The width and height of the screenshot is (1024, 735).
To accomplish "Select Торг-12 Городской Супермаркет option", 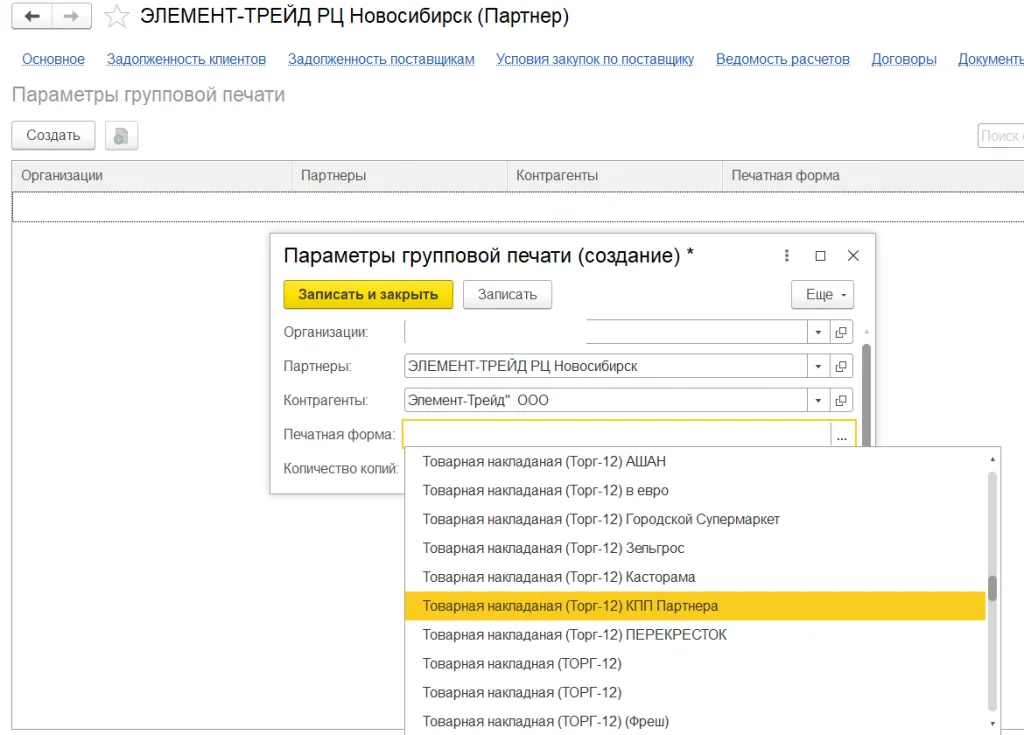I will click(x=695, y=519).
